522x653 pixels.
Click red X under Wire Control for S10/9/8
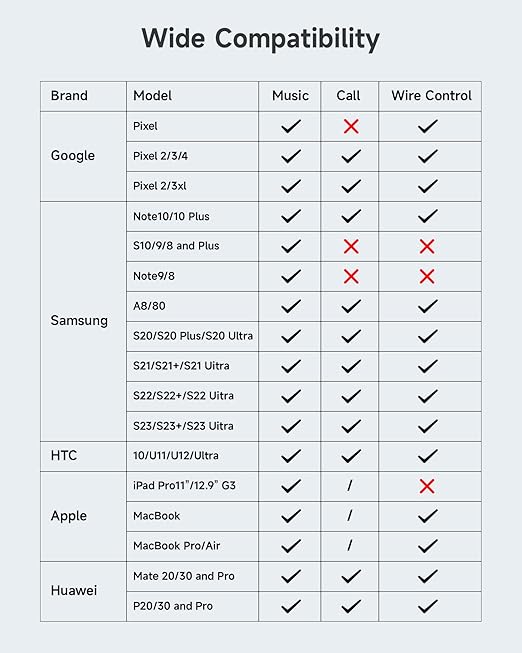click(427, 246)
